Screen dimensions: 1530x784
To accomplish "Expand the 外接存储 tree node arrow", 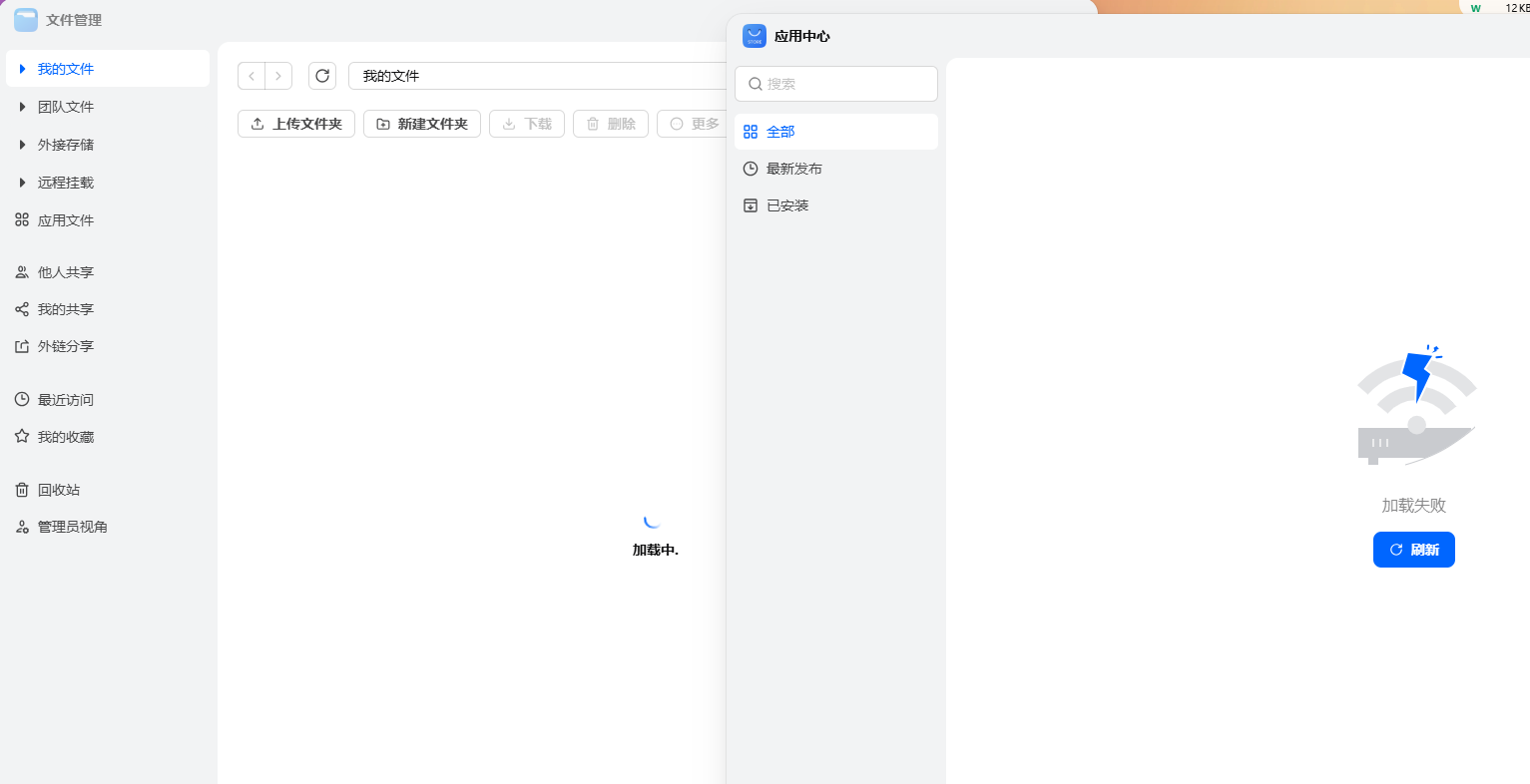I will coord(22,145).
